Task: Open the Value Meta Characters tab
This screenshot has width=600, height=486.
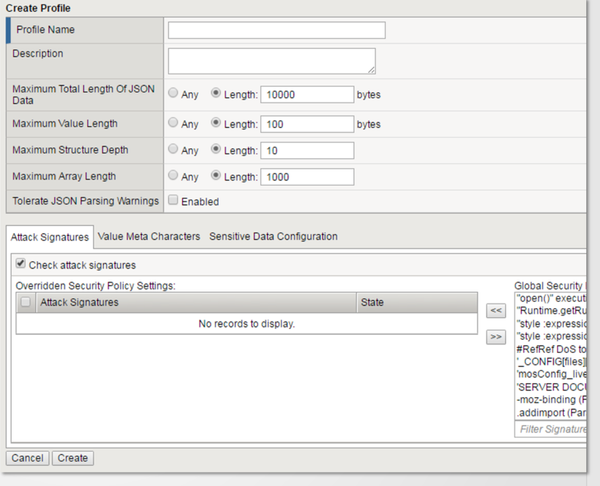Action: point(149,237)
